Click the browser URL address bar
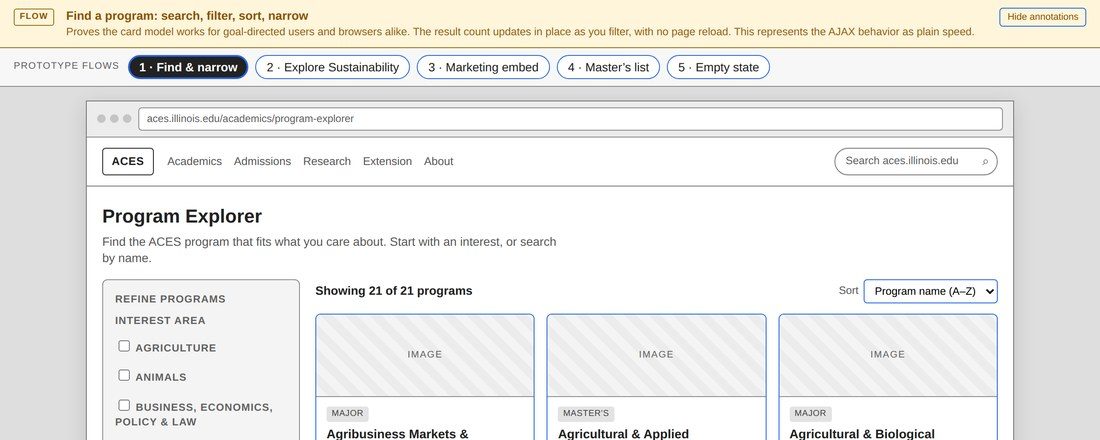The height and width of the screenshot is (440, 1100). (570, 119)
